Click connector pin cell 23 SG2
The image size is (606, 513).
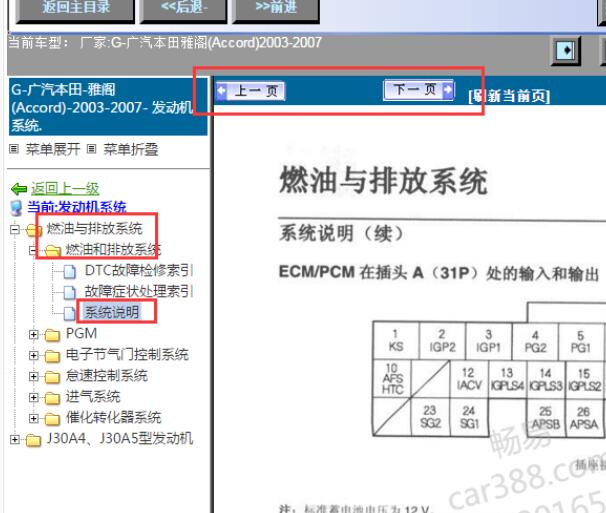431,417
